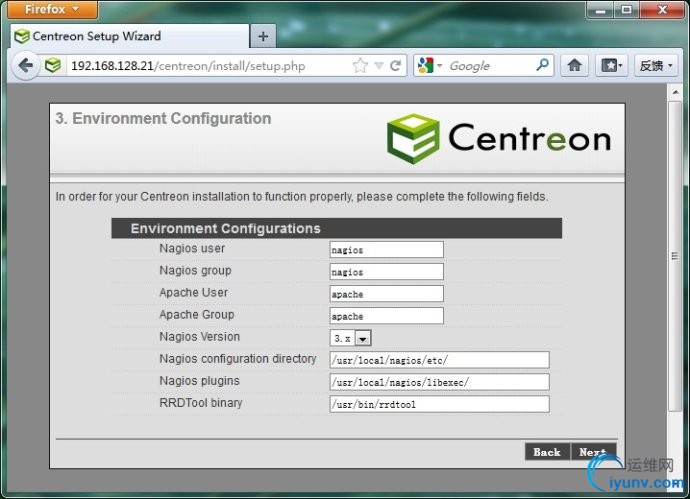This screenshot has width=690, height=499.
Task: Open the bookmarks menu button
Action: 612,66
